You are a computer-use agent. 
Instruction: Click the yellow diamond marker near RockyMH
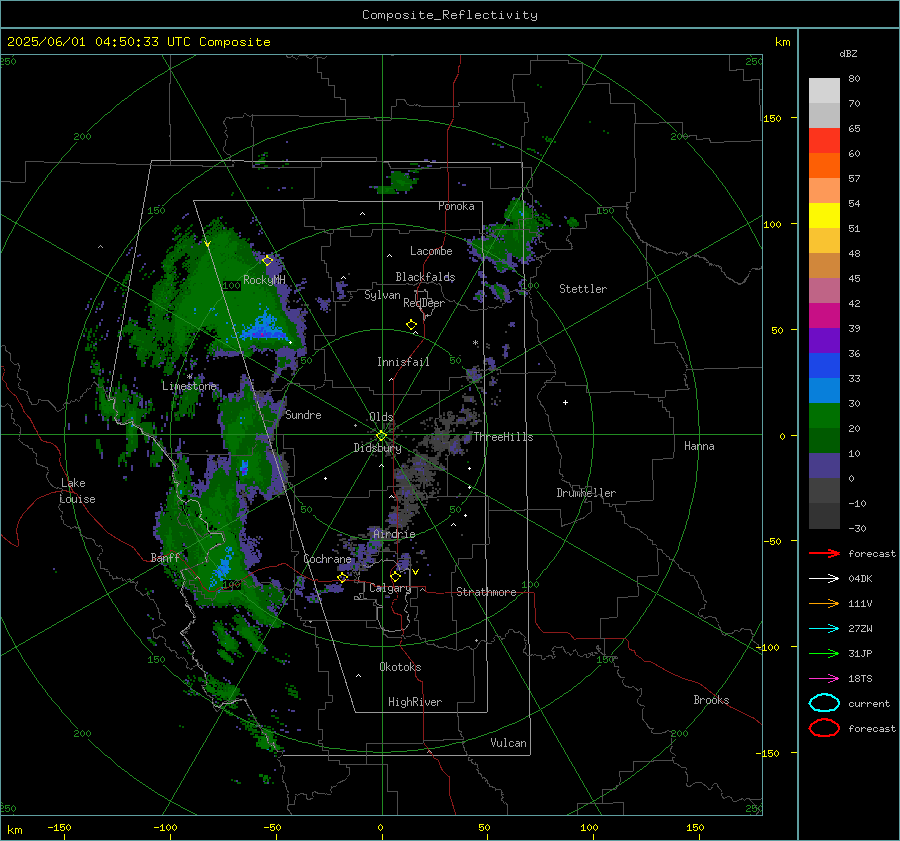(267, 261)
